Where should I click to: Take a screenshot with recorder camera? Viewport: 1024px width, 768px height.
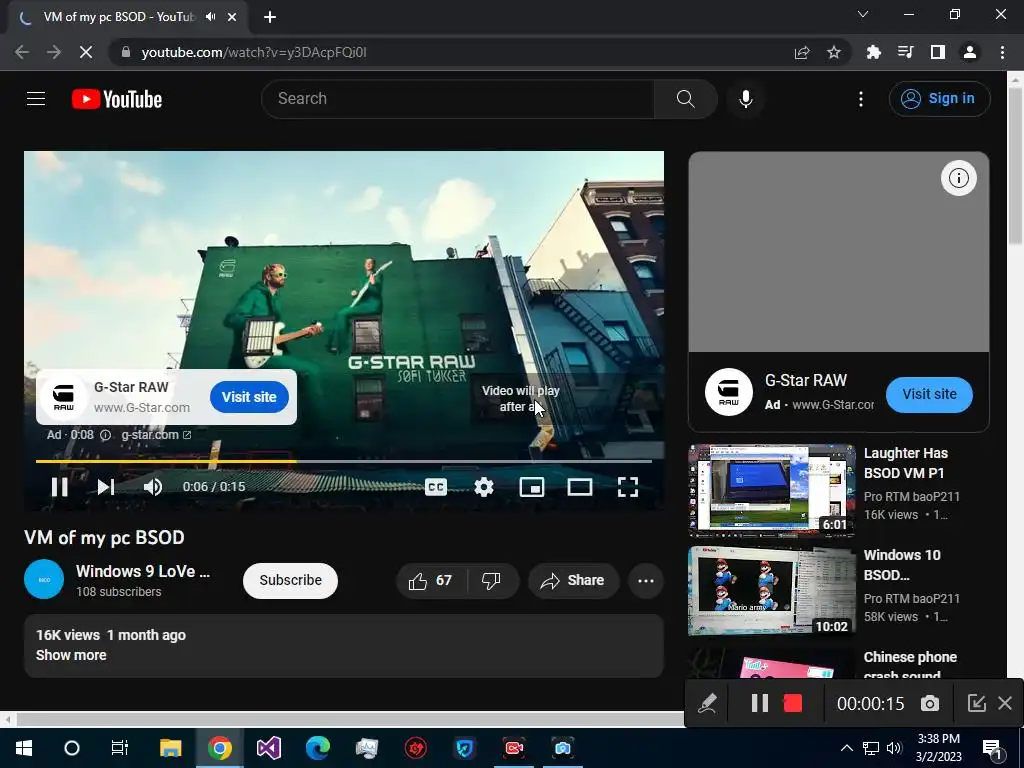tap(929, 703)
